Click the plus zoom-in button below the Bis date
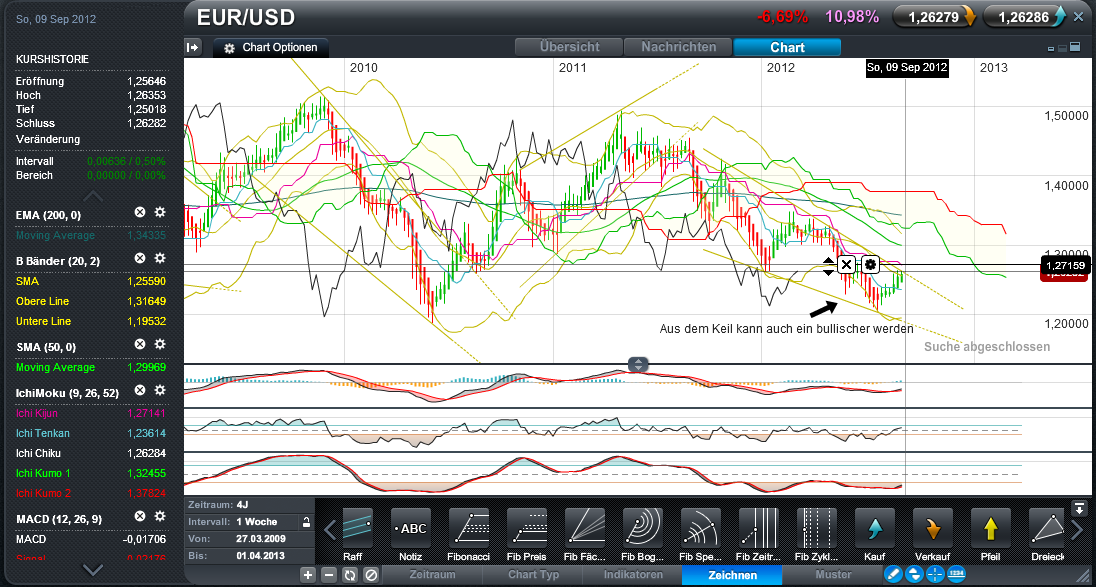Image resolution: width=1096 pixels, height=587 pixels. 308,575
